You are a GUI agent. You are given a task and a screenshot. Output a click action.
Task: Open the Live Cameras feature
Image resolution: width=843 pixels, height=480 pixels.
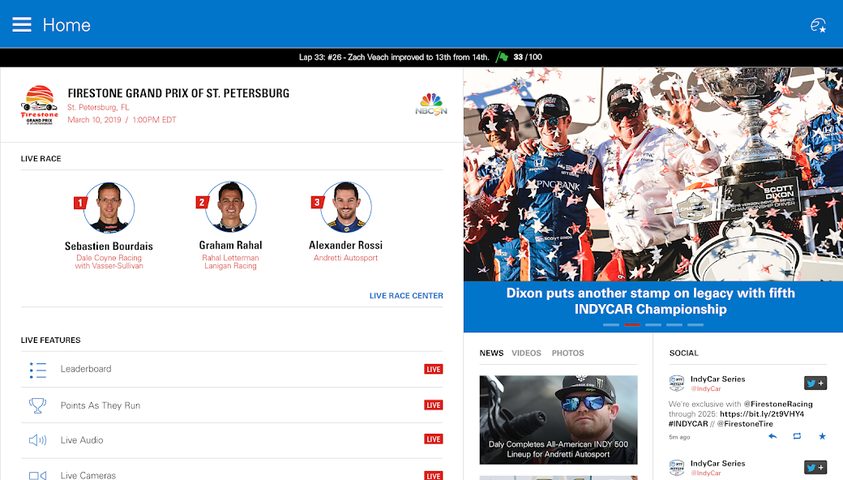pos(232,470)
